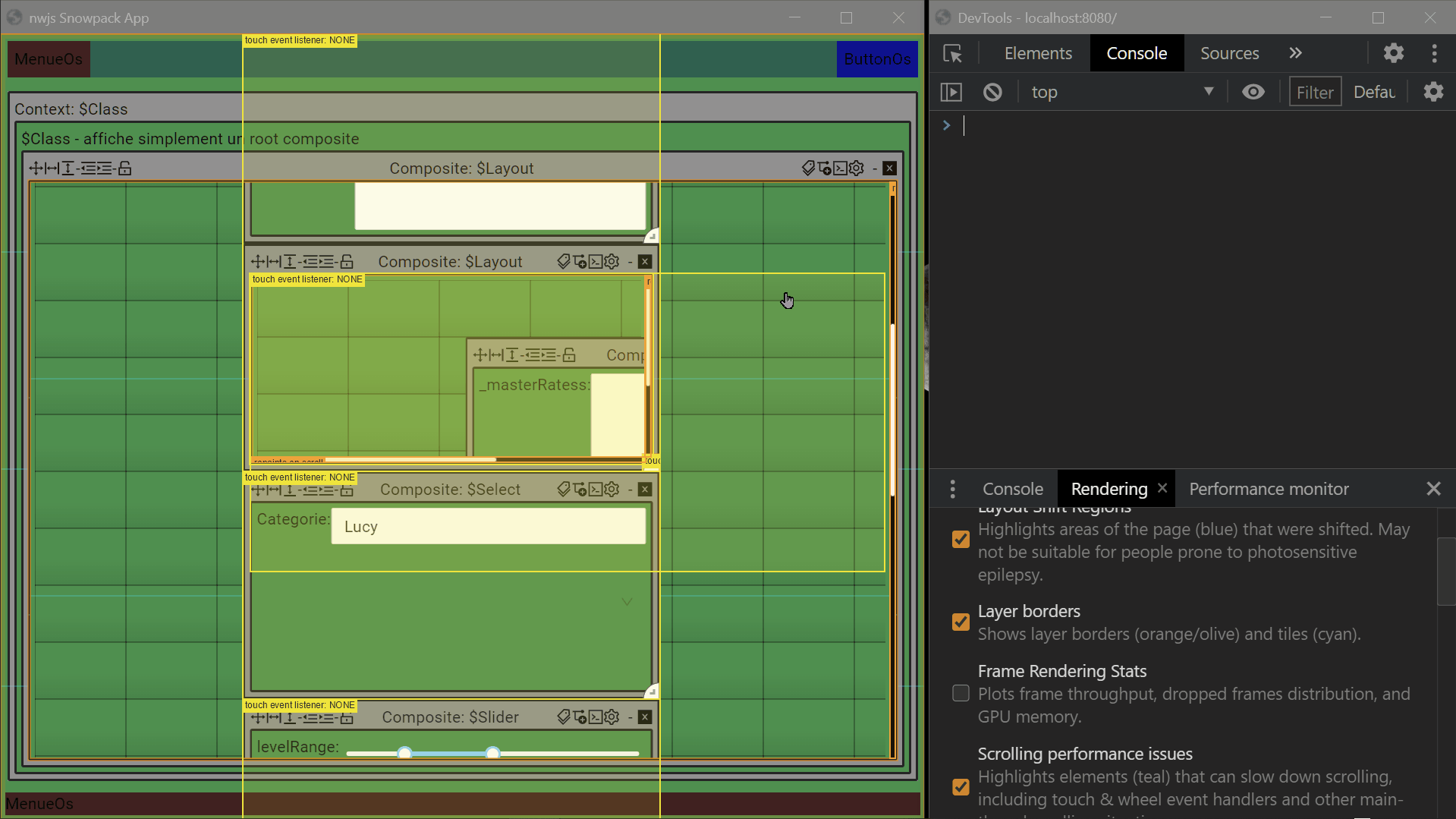Open DevTools settings gear in top bar
1456x819 pixels.
[1394, 53]
